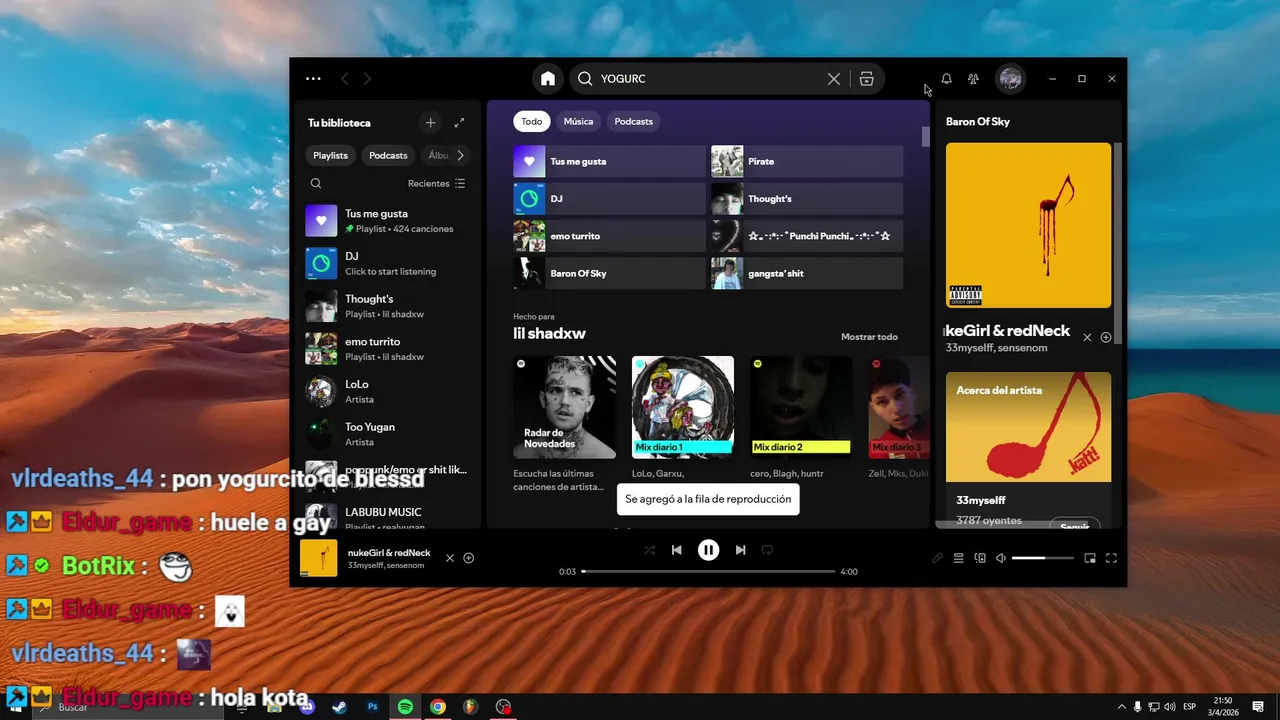Select the Todo filter chip
Viewport: 1280px width, 720px height.
click(532, 122)
